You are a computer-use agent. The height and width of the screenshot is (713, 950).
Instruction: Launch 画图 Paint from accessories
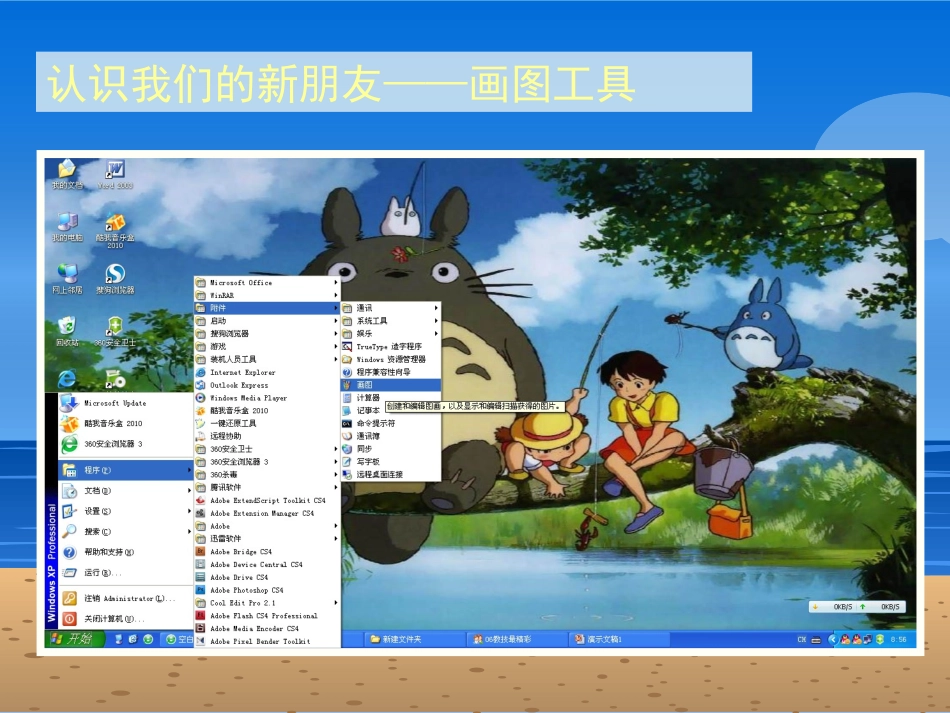(x=391, y=385)
